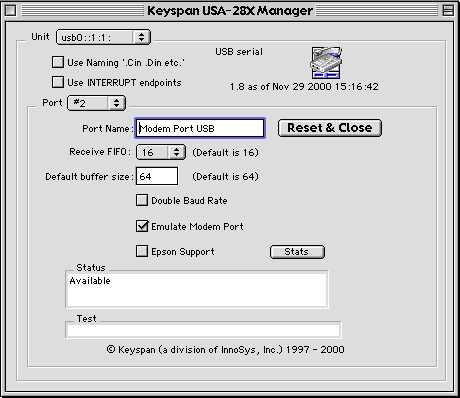Screen dimensions: 460x398
Task: Click the empty Test field
Action: (203, 330)
